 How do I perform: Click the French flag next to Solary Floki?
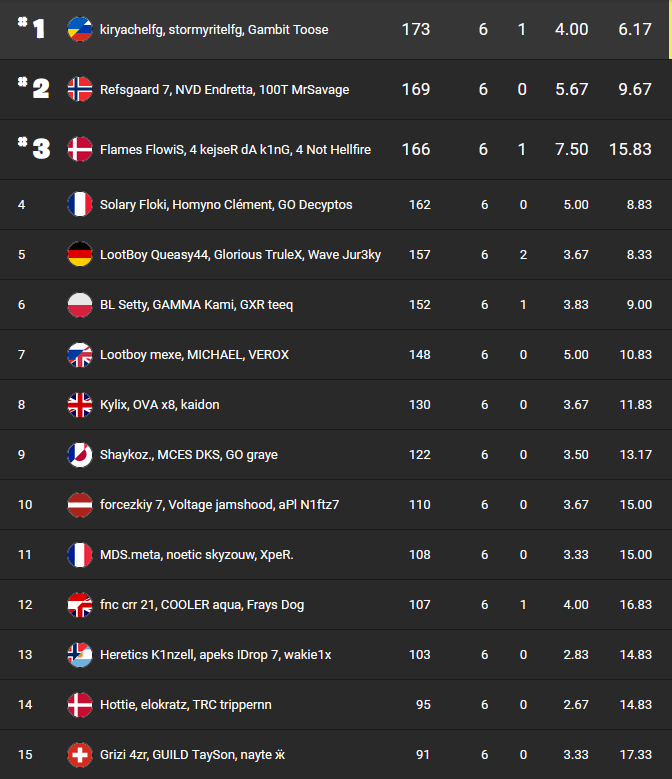(79, 204)
